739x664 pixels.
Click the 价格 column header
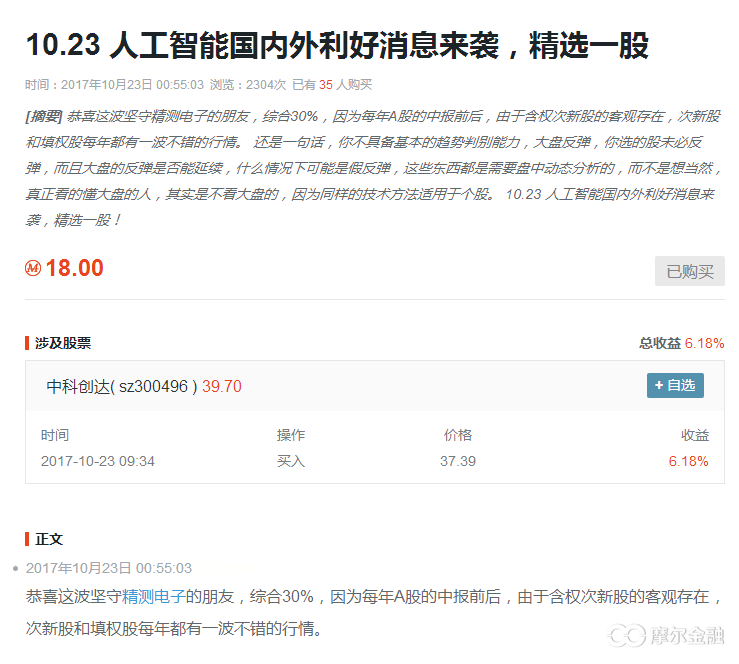tap(458, 435)
